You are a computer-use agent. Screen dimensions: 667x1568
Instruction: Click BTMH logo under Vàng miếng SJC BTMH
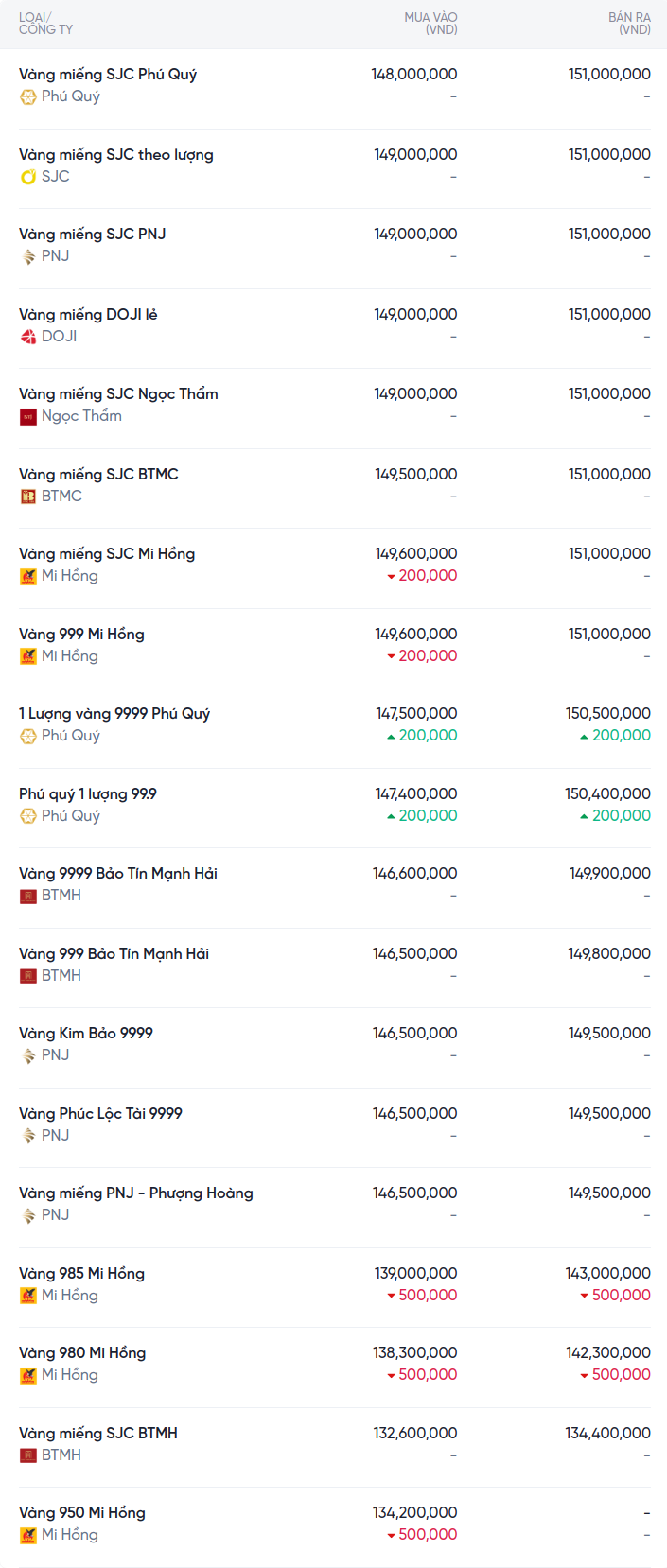click(x=28, y=1455)
